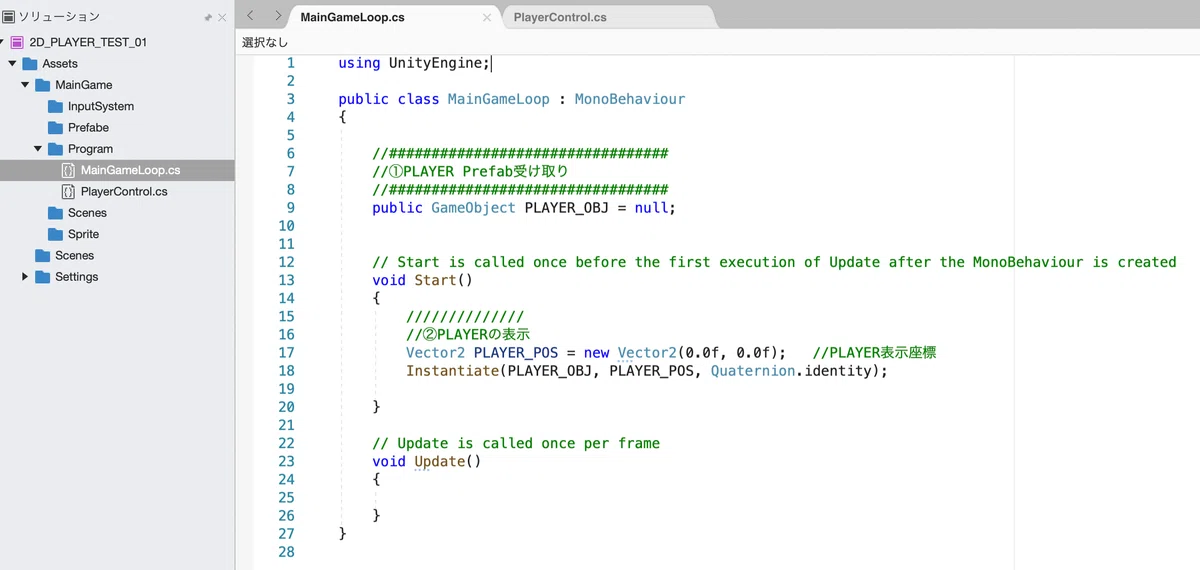Click the Program folder icon

tap(56, 149)
